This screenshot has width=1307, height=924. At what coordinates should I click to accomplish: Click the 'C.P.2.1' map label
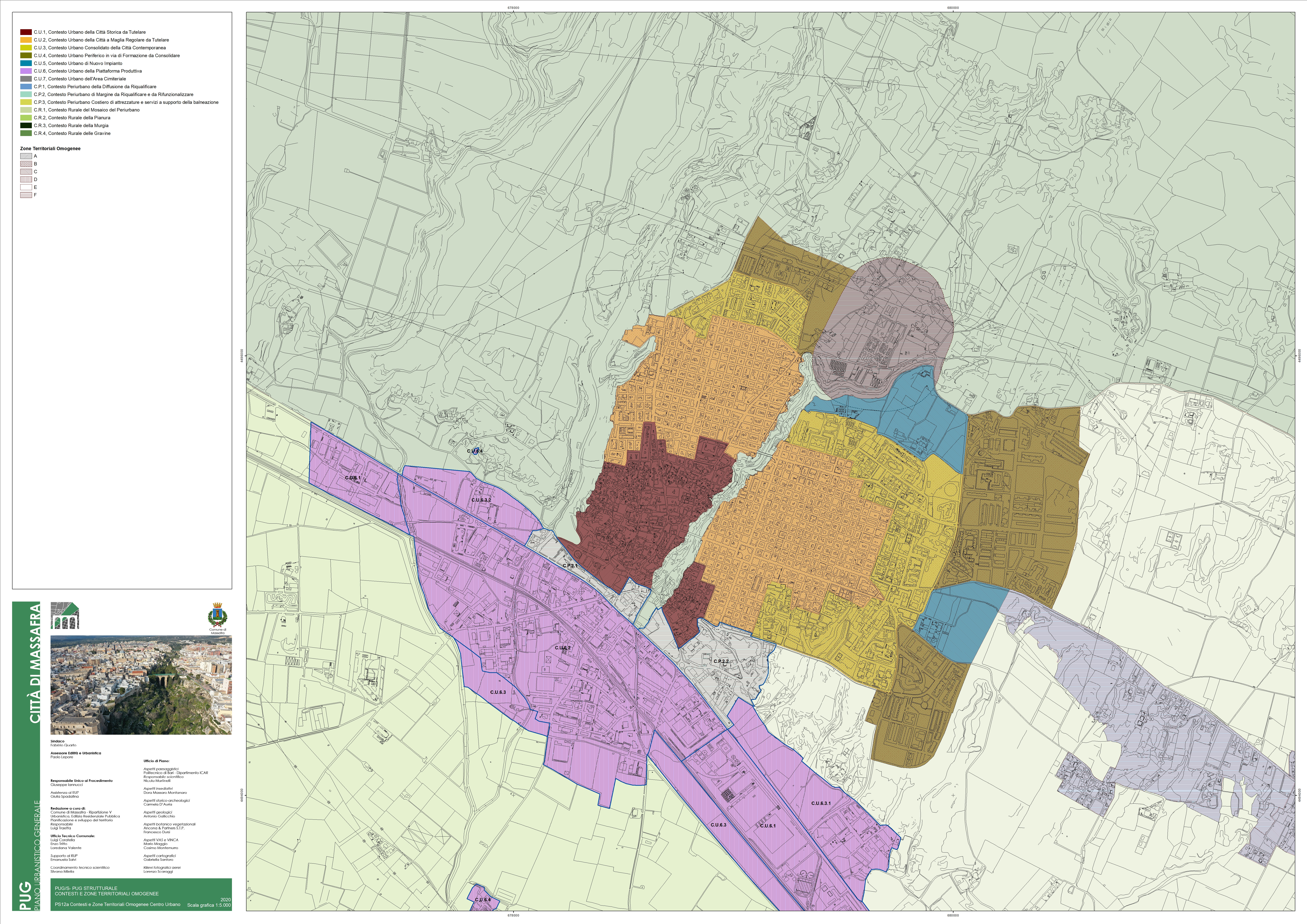pyautogui.click(x=570, y=566)
